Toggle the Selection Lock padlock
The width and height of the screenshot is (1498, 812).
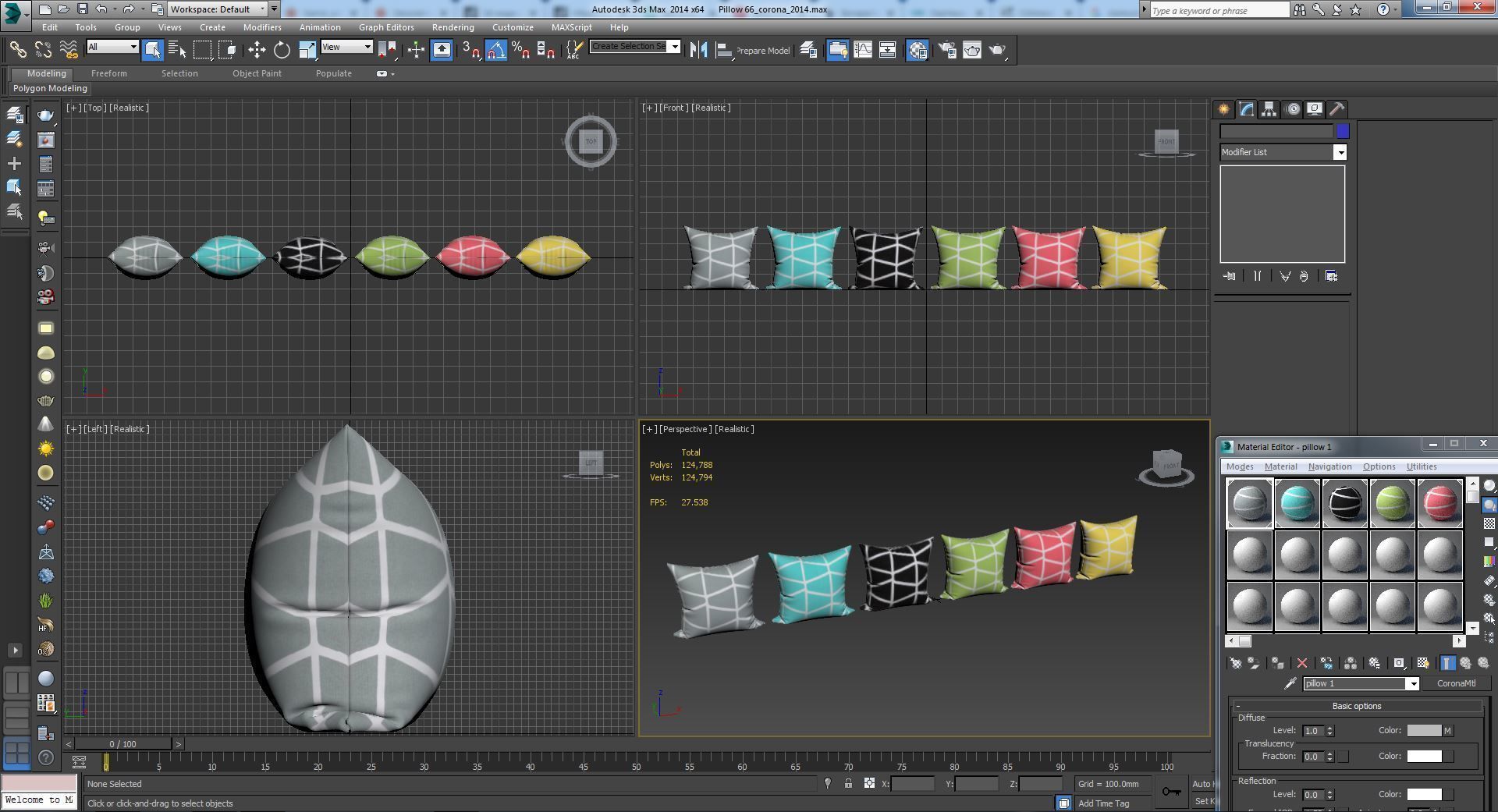[848, 783]
